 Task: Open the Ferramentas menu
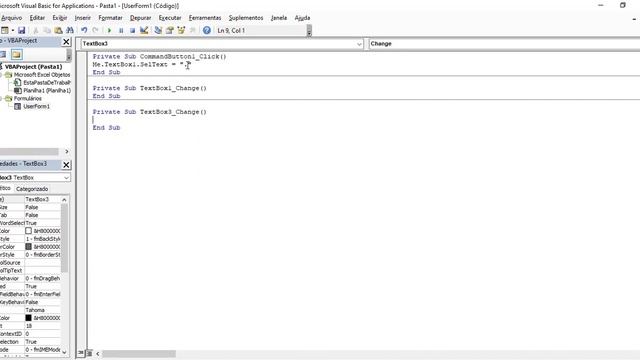[x=205, y=18]
